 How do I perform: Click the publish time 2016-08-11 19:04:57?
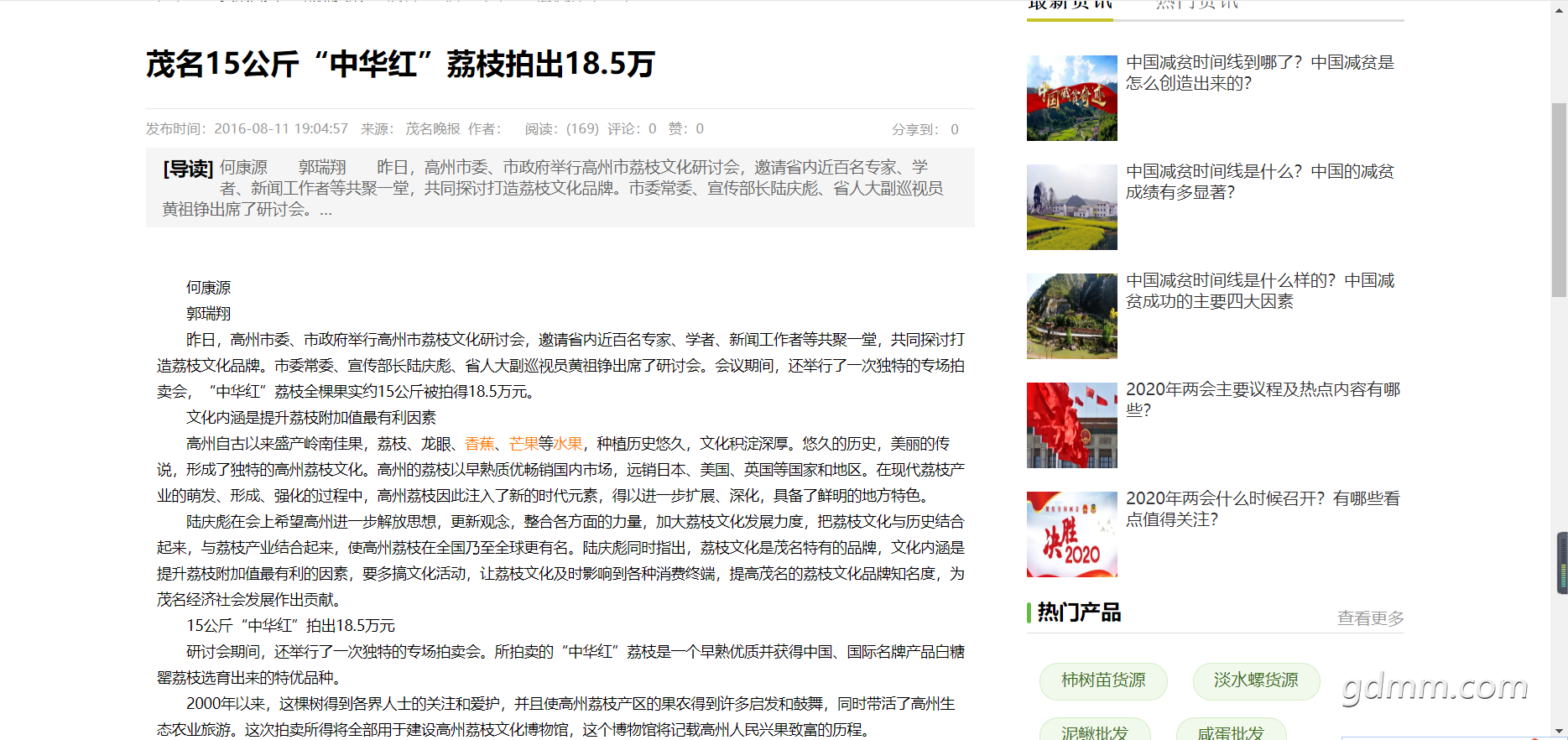[281, 129]
